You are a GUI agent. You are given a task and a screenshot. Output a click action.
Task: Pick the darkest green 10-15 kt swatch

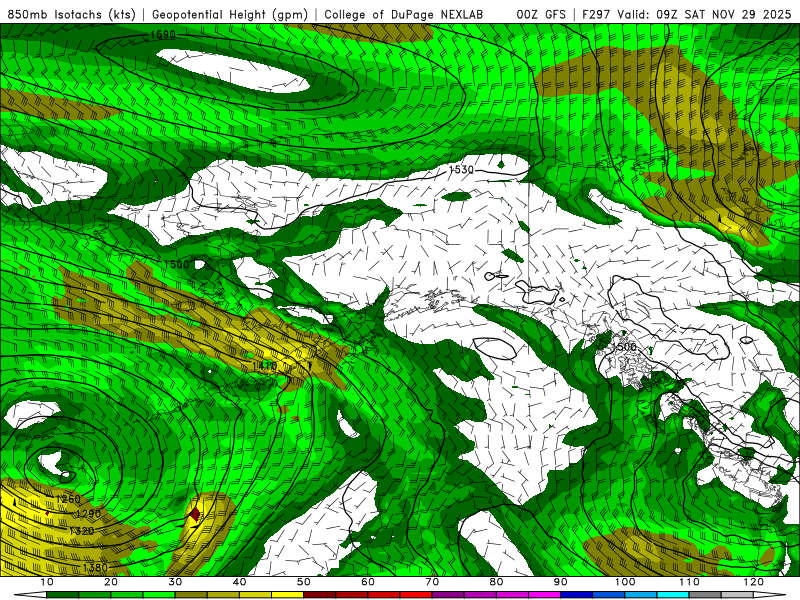pos(62,595)
